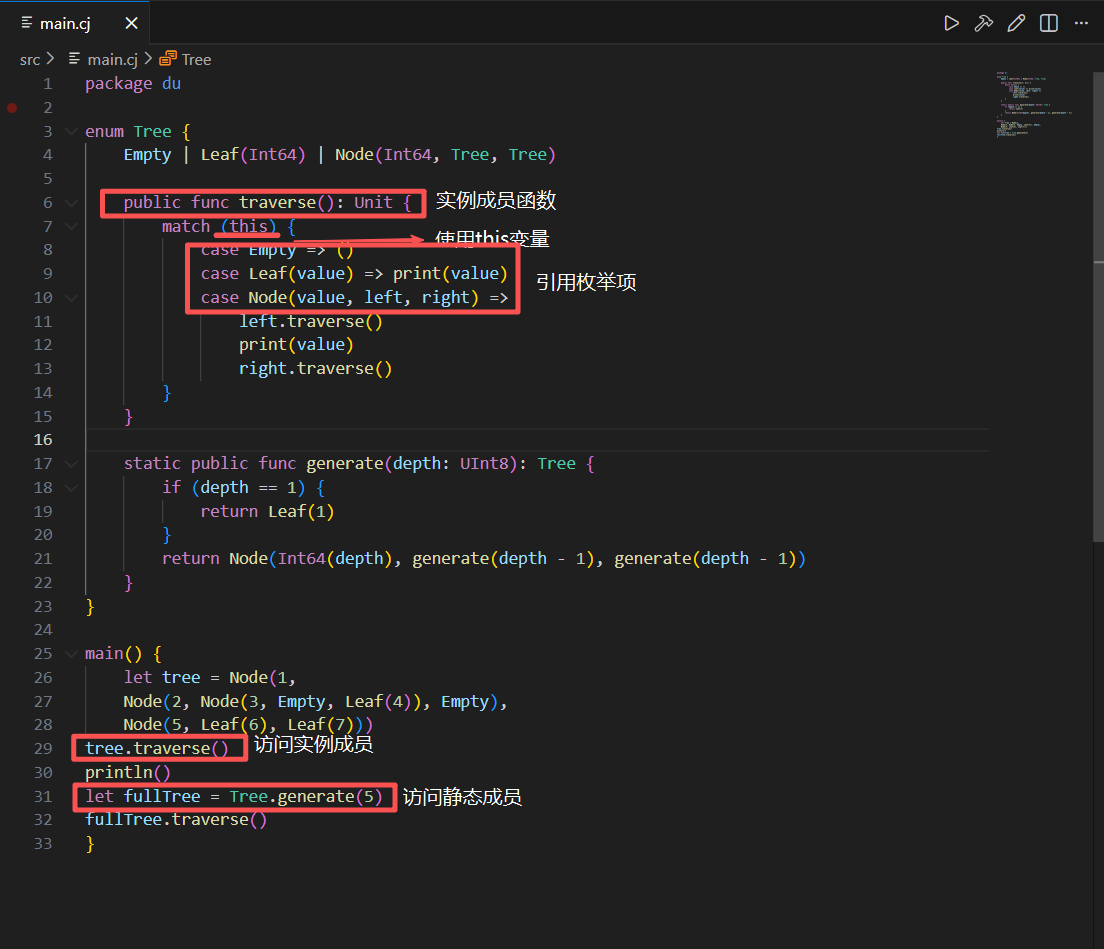Image resolution: width=1104 pixels, height=949 pixels.
Task: Click line number 33 in the gutter
Action: click(x=43, y=843)
